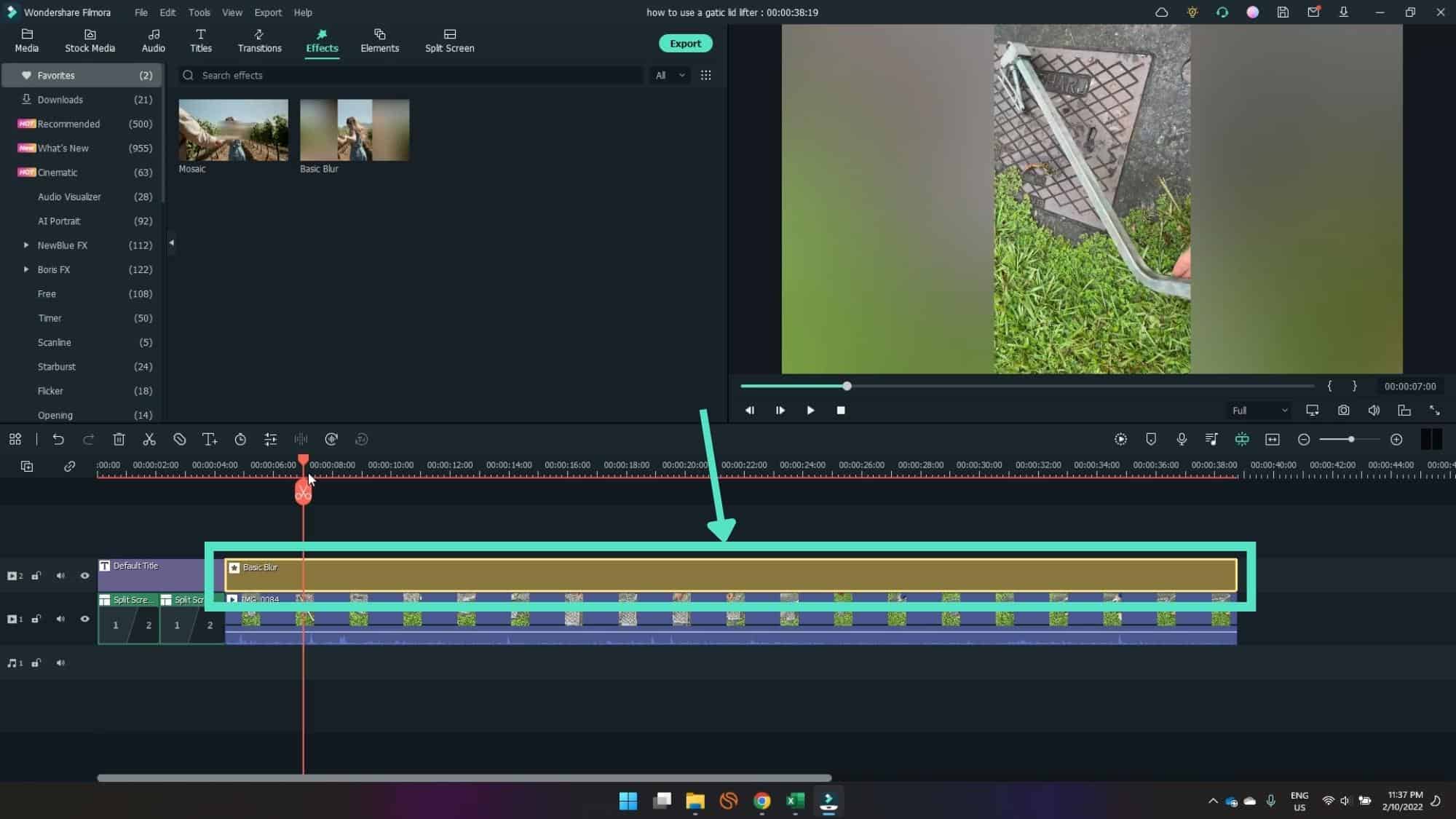
Task: Click the timeline horizontal scrollbar
Action: (464, 778)
